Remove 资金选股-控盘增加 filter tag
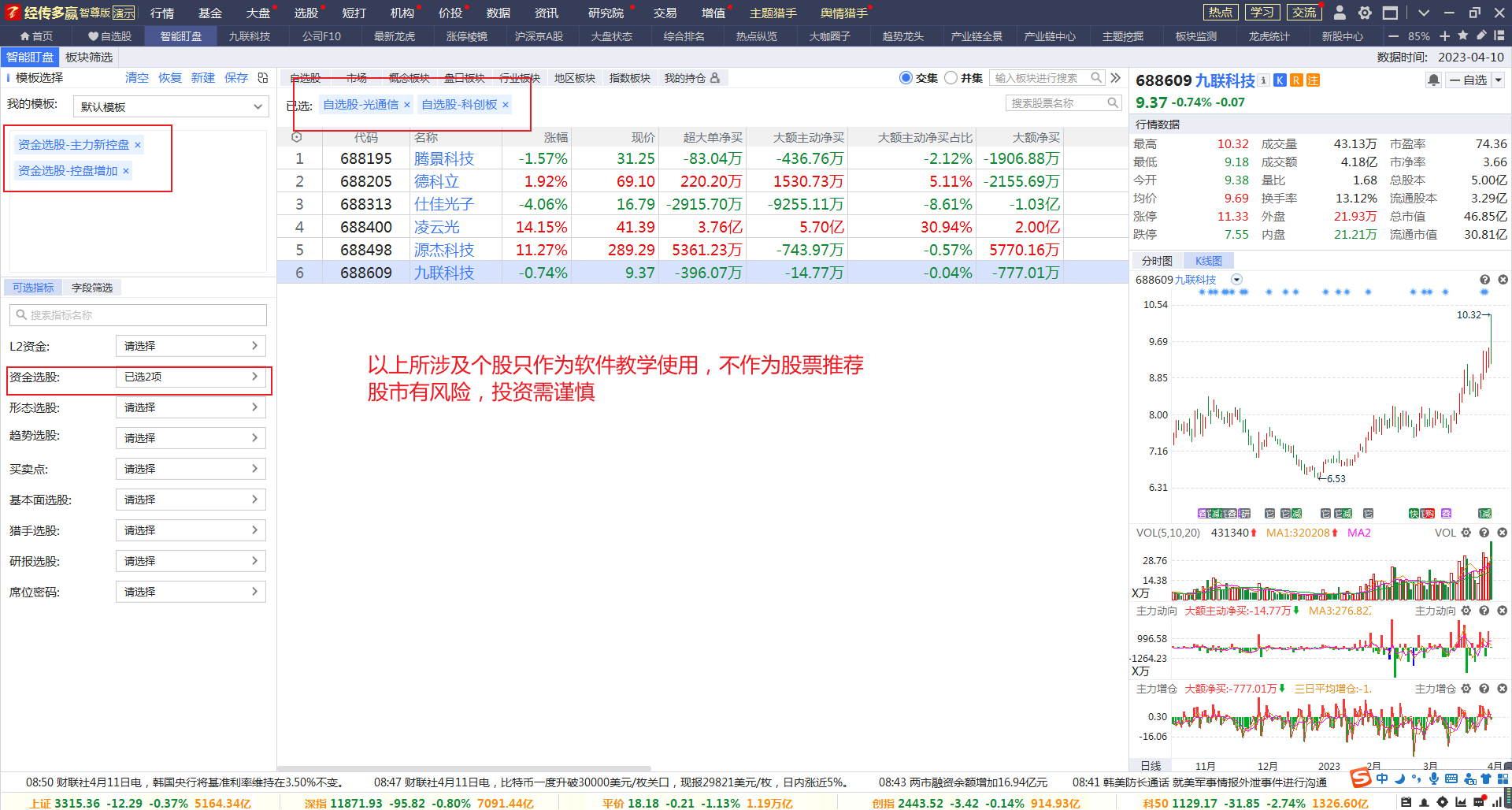Viewport: 1512px width, 810px height. 126,171
